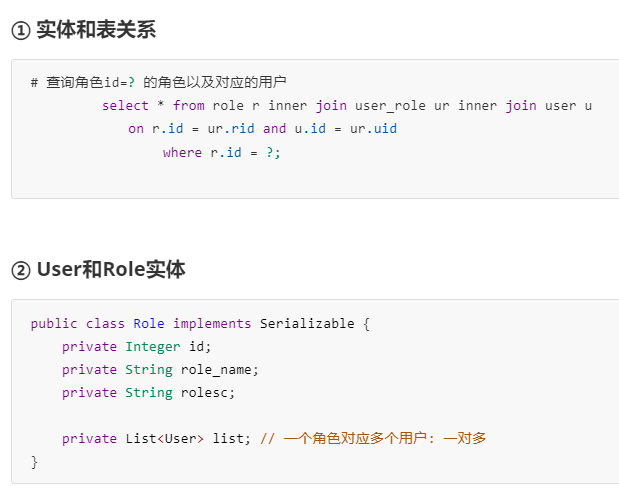Click the 'rolesc' field name
This screenshot has height=489, width=619.
(x=204, y=393)
